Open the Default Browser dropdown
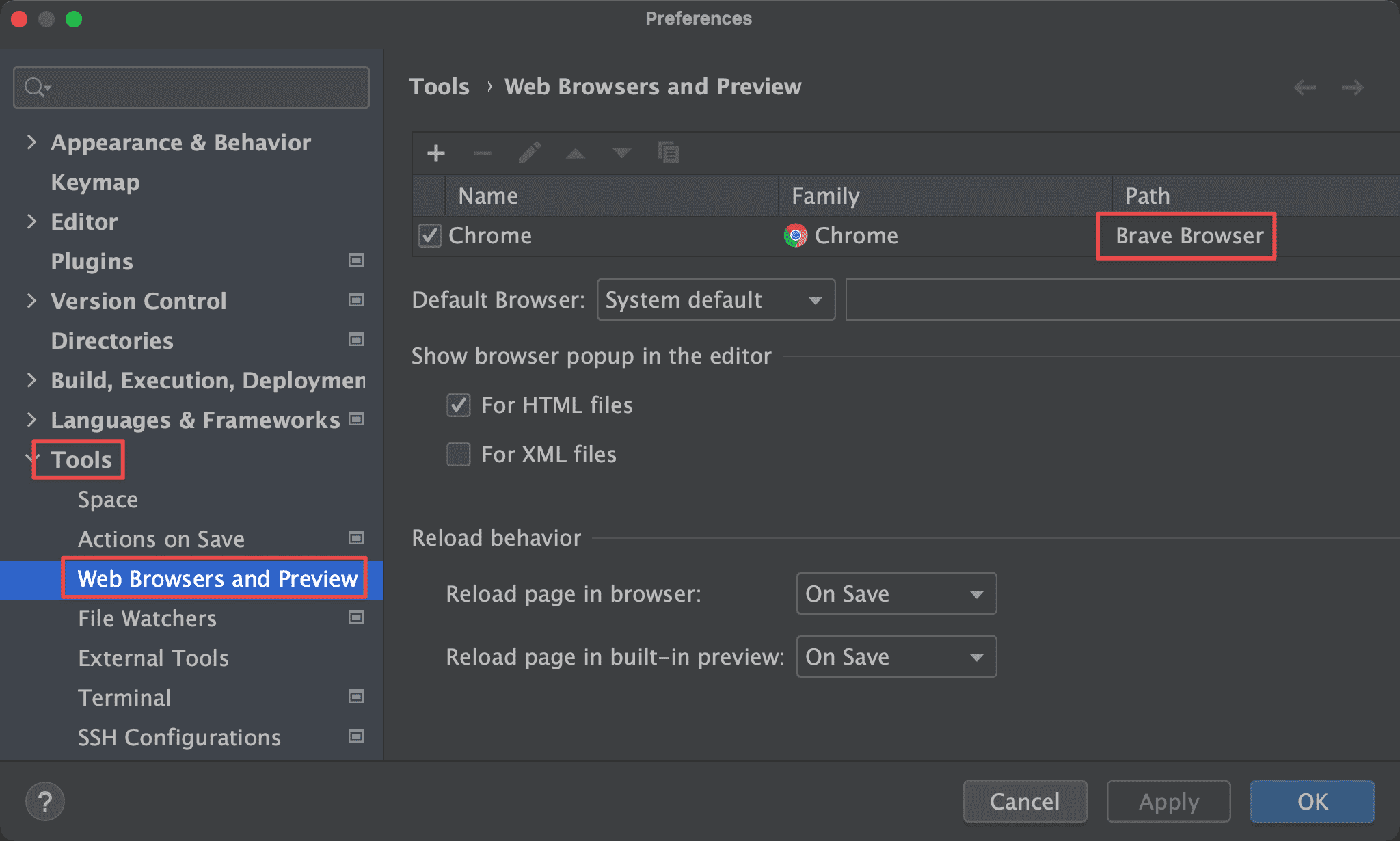The width and height of the screenshot is (1400, 841). click(715, 300)
